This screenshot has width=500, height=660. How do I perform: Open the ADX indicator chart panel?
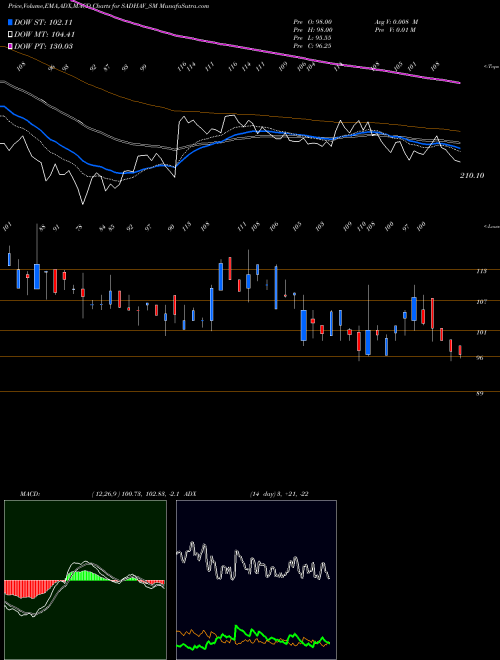pos(256,580)
